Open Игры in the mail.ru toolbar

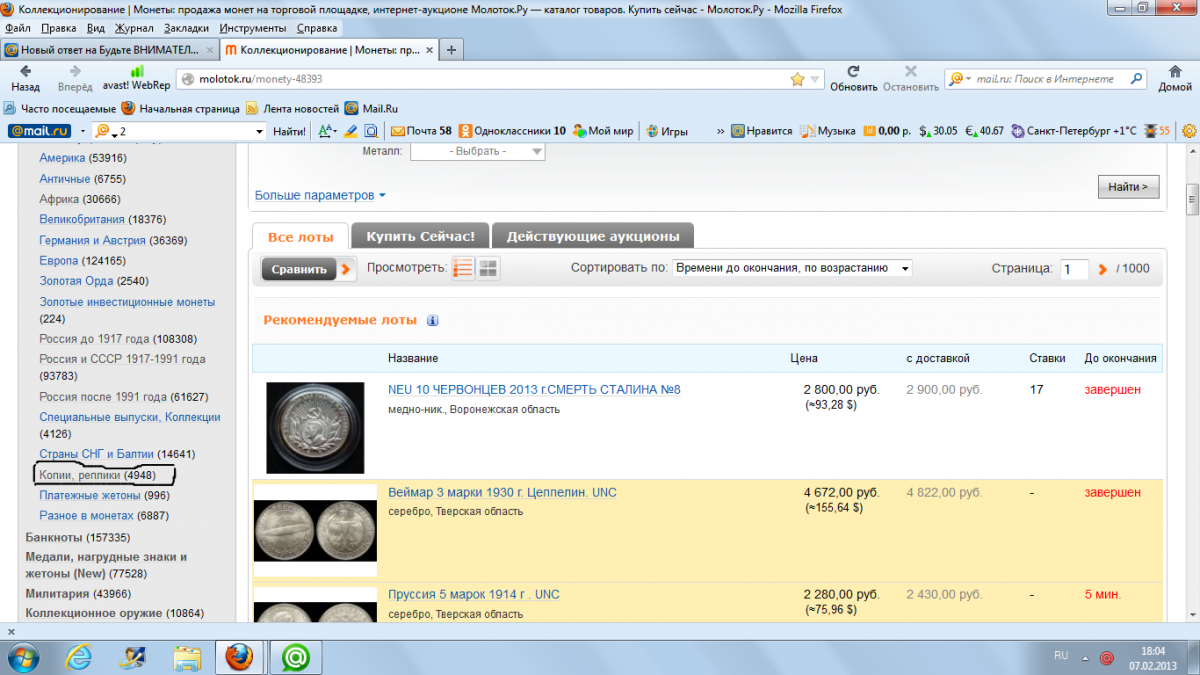click(x=667, y=131)
